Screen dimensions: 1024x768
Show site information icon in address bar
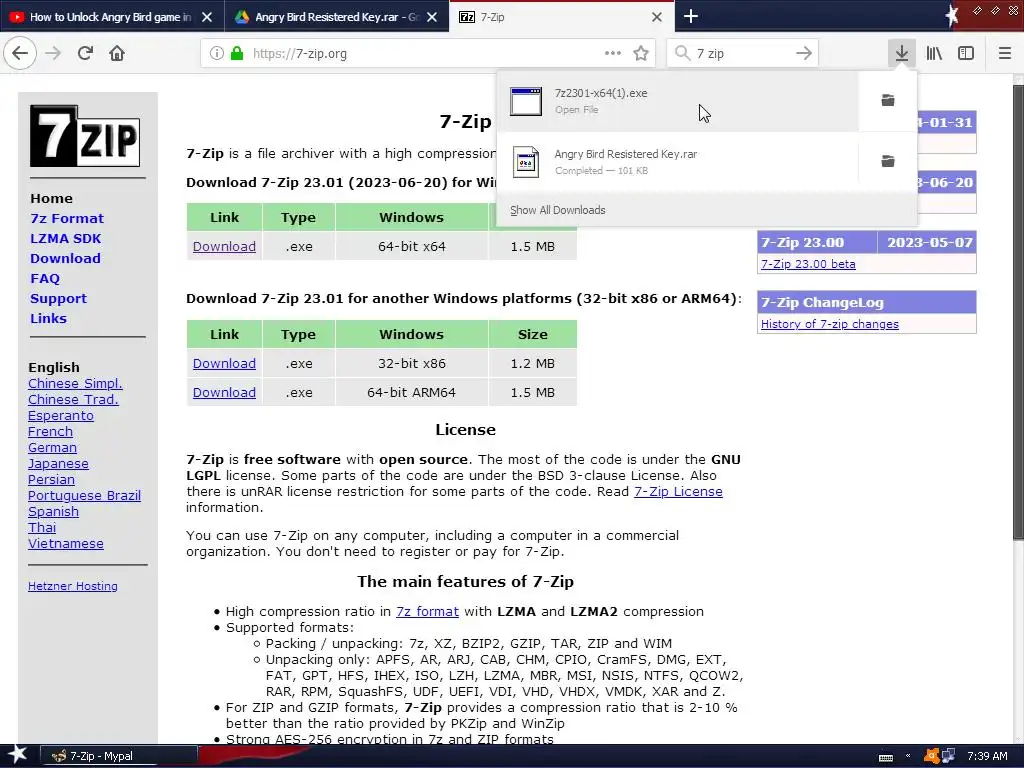coord(216,53)
